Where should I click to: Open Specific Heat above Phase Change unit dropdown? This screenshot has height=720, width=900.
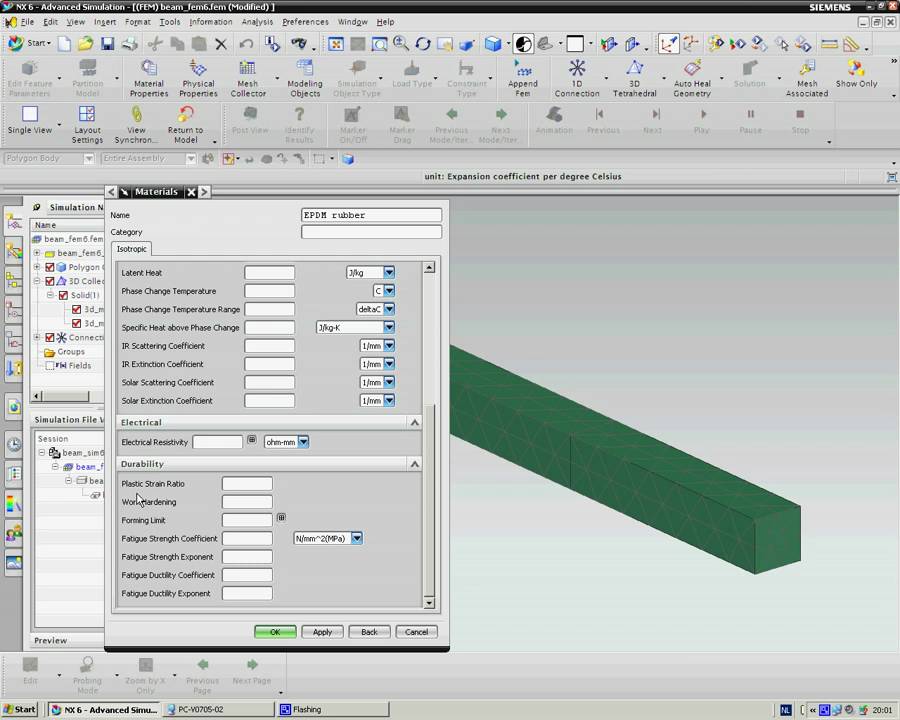389,327
